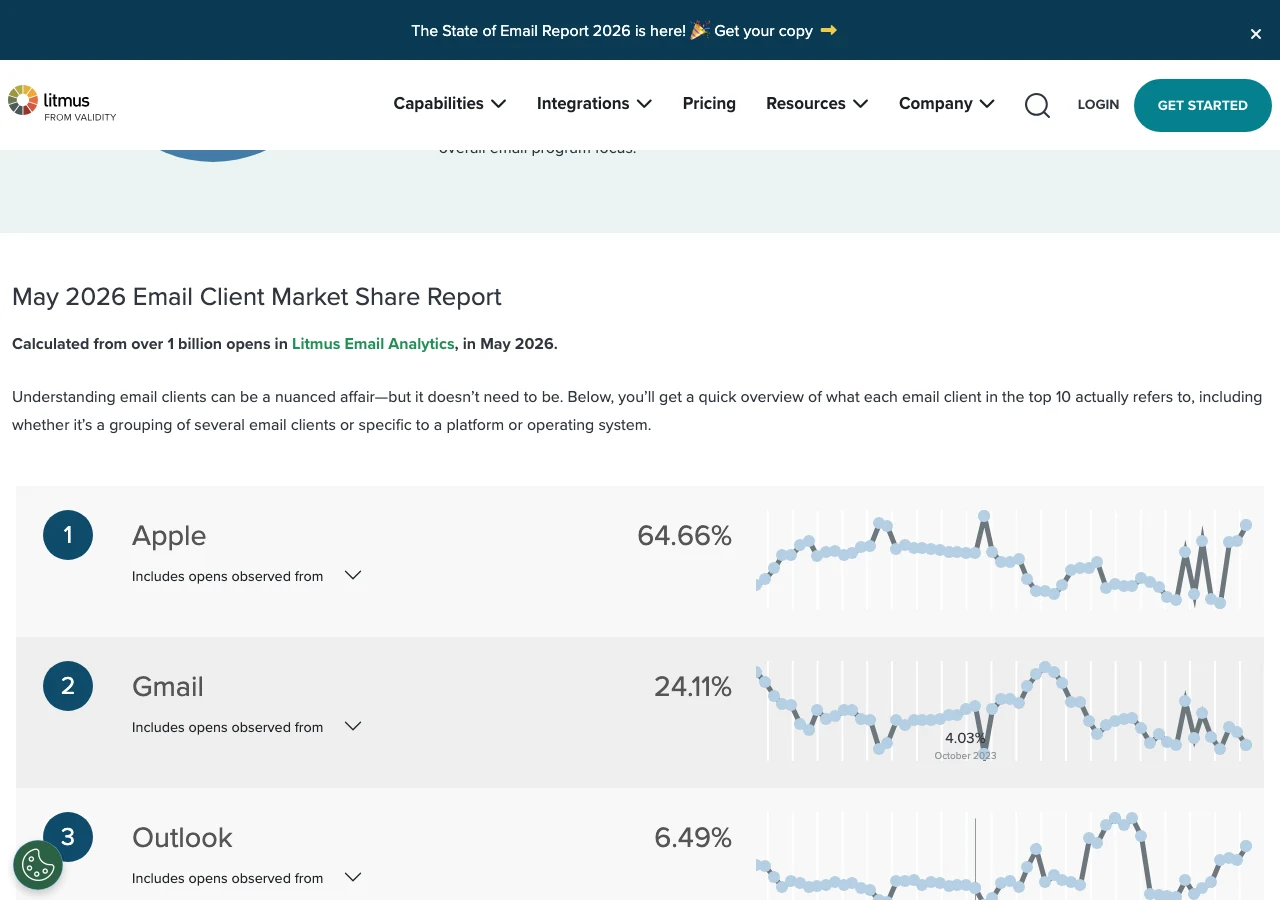Viewport: 1280px width, 900px height.
Task: Expand Outlook's included opens chevron
Action: [353, 877]
